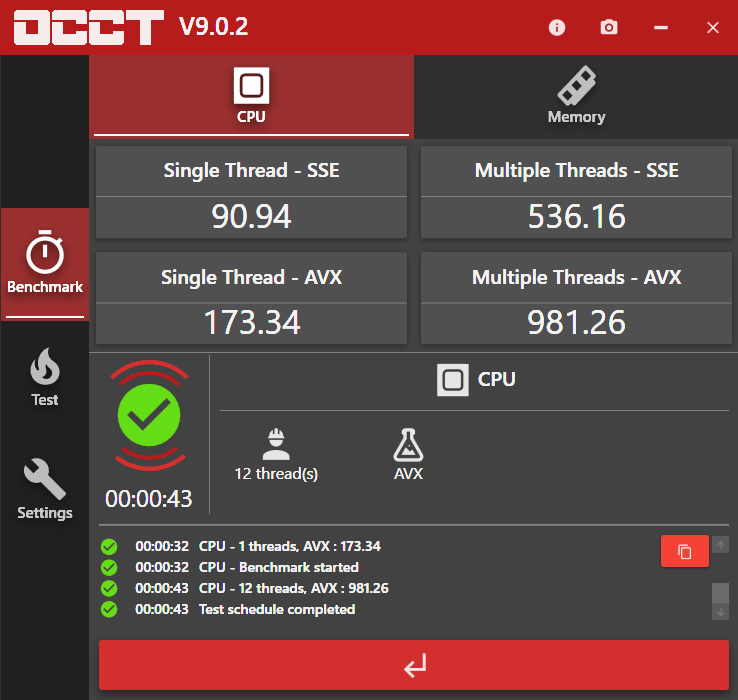
Task: Click the OCCT logo
Action: (x=88, y=27)
